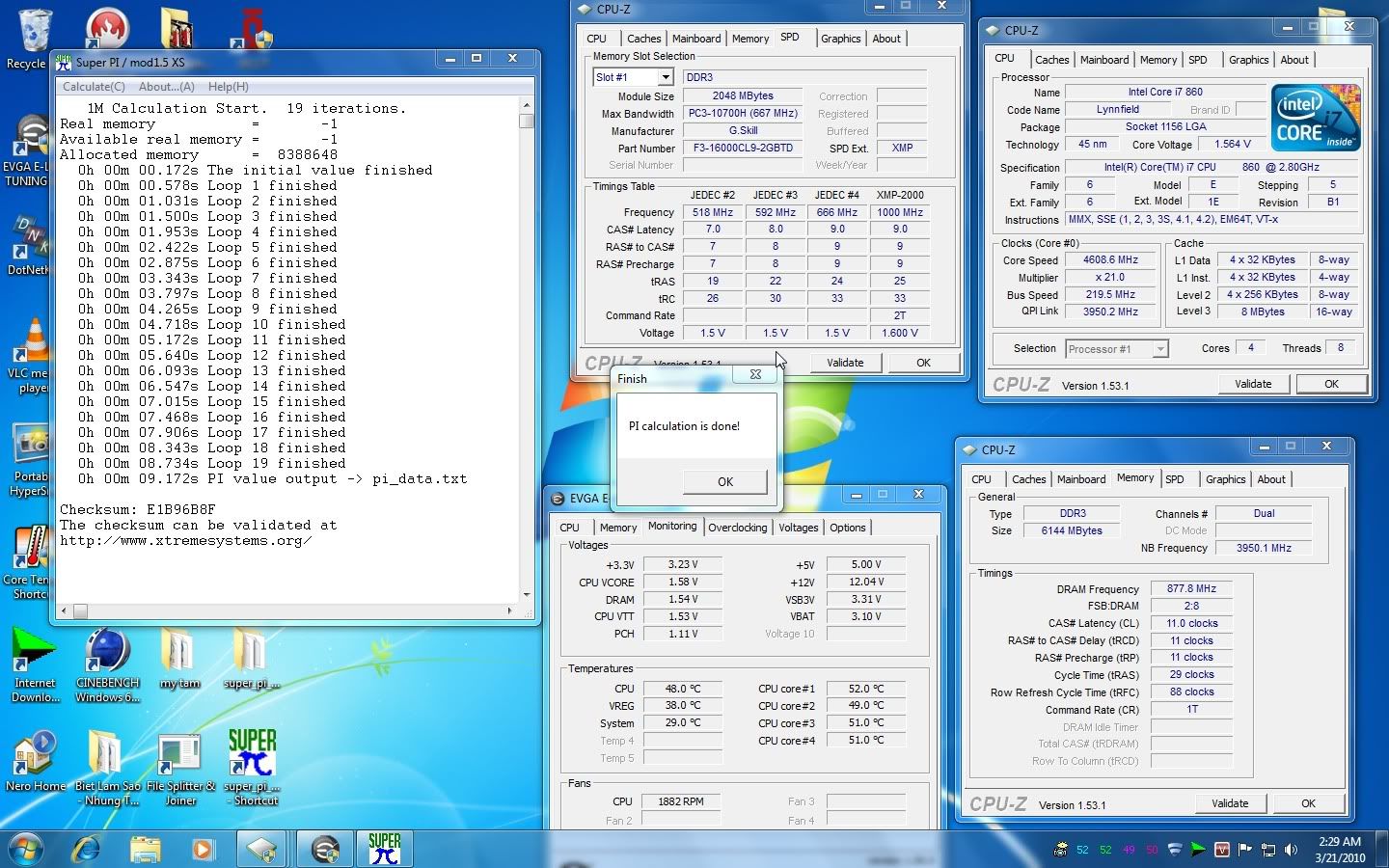The image size is (1389, 868).
Task: Click the CPU VCORE 1.58 V field
Action: pos(683,583)
